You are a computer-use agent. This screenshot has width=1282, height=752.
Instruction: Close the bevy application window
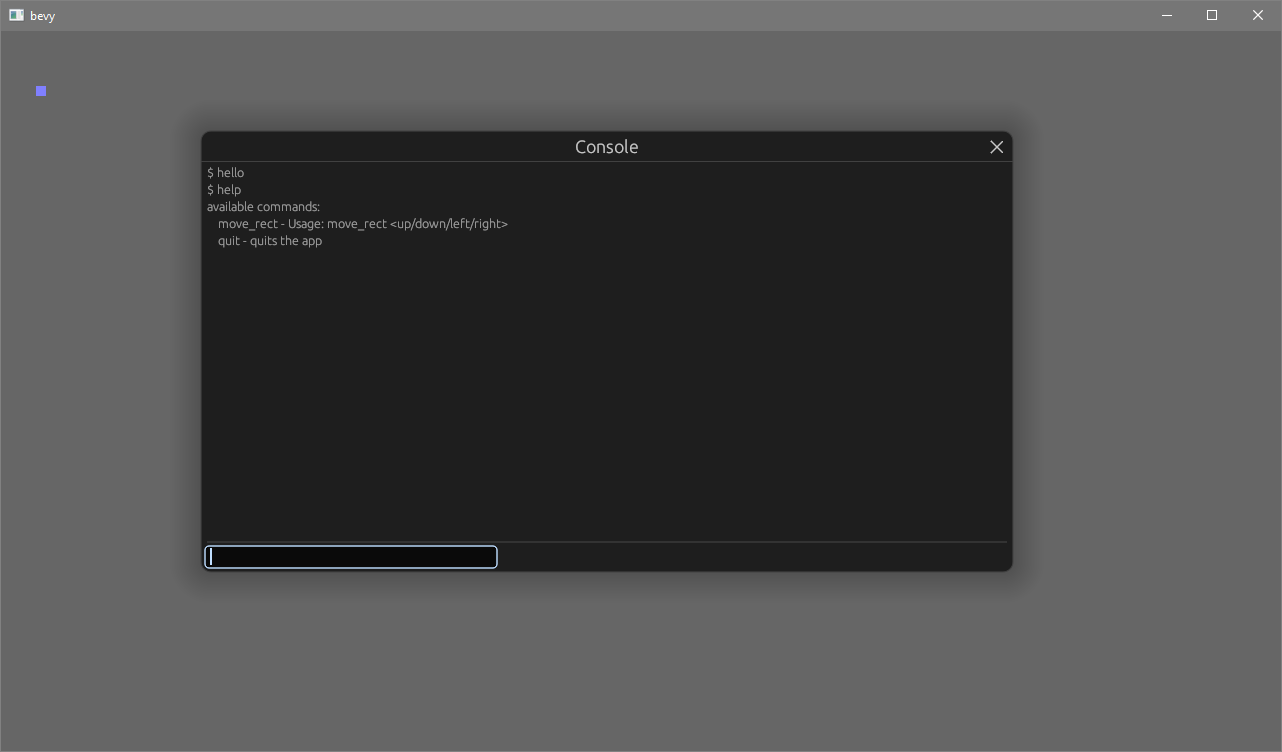[x=1258, y=15]
